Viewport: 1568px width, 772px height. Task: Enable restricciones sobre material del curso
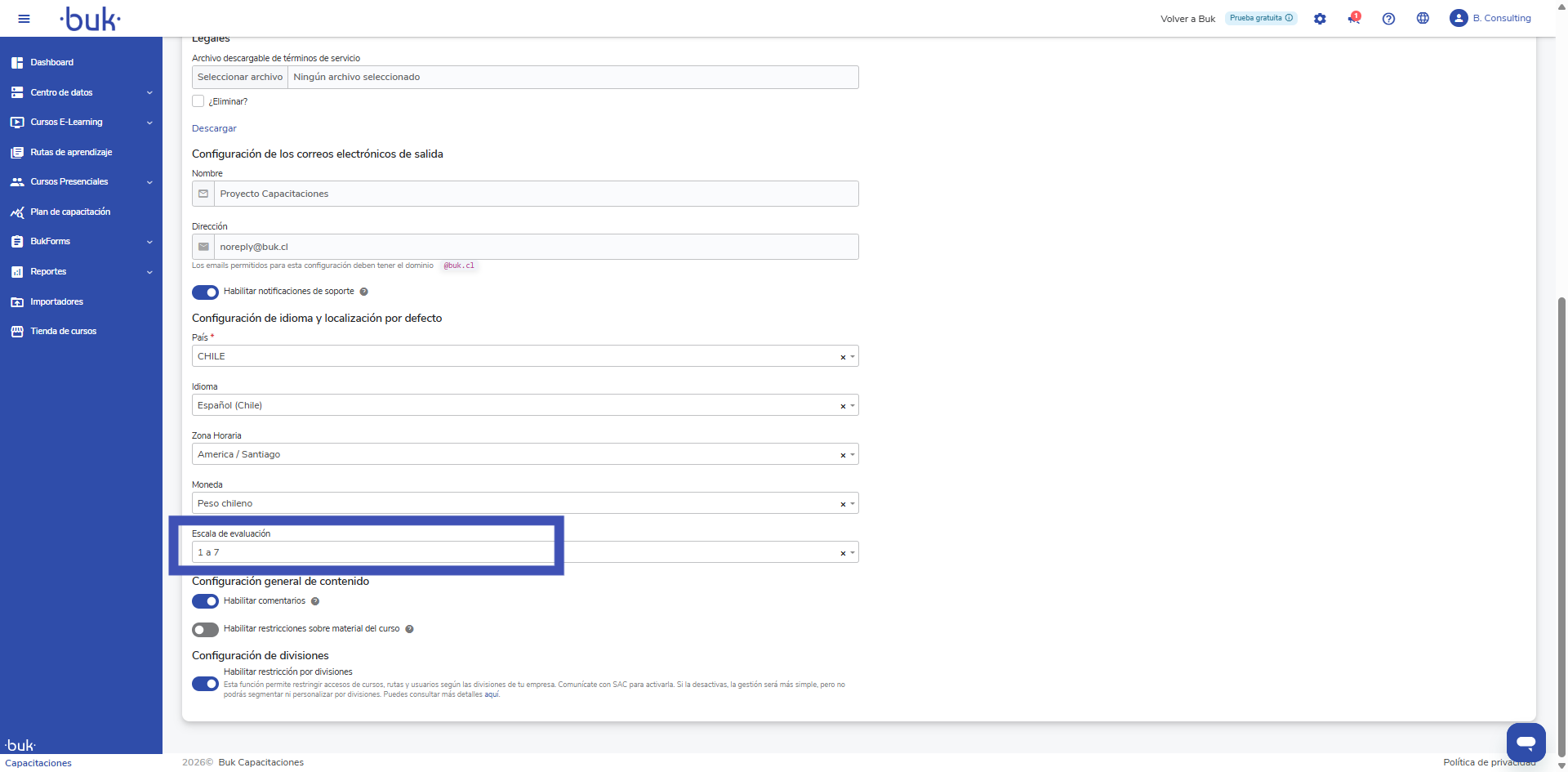205,629
